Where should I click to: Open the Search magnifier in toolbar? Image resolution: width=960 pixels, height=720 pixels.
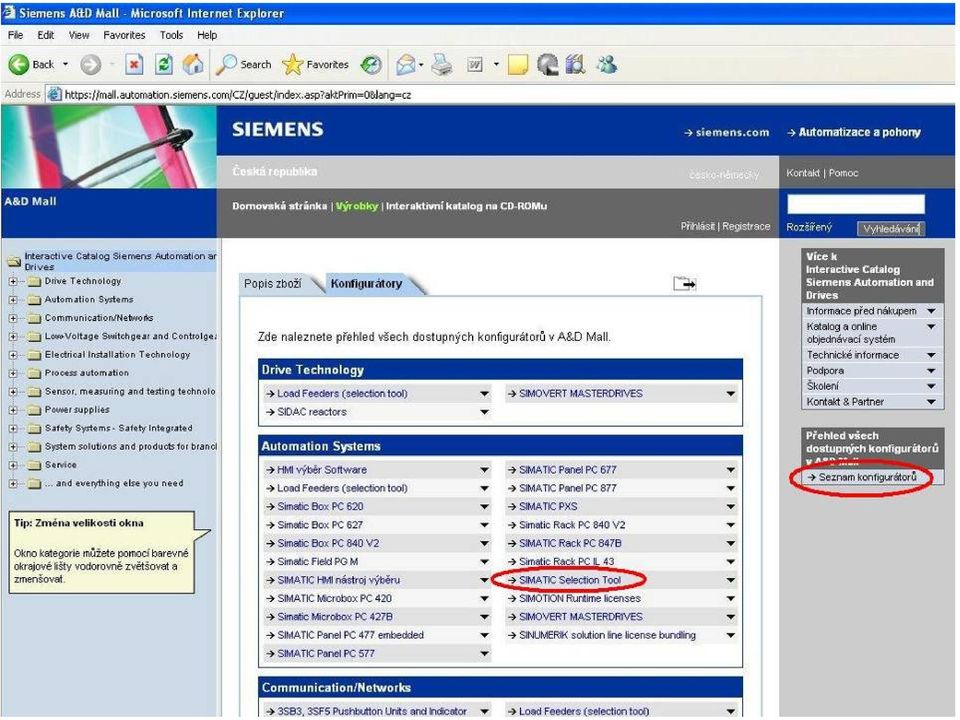(x=227, y=64)
